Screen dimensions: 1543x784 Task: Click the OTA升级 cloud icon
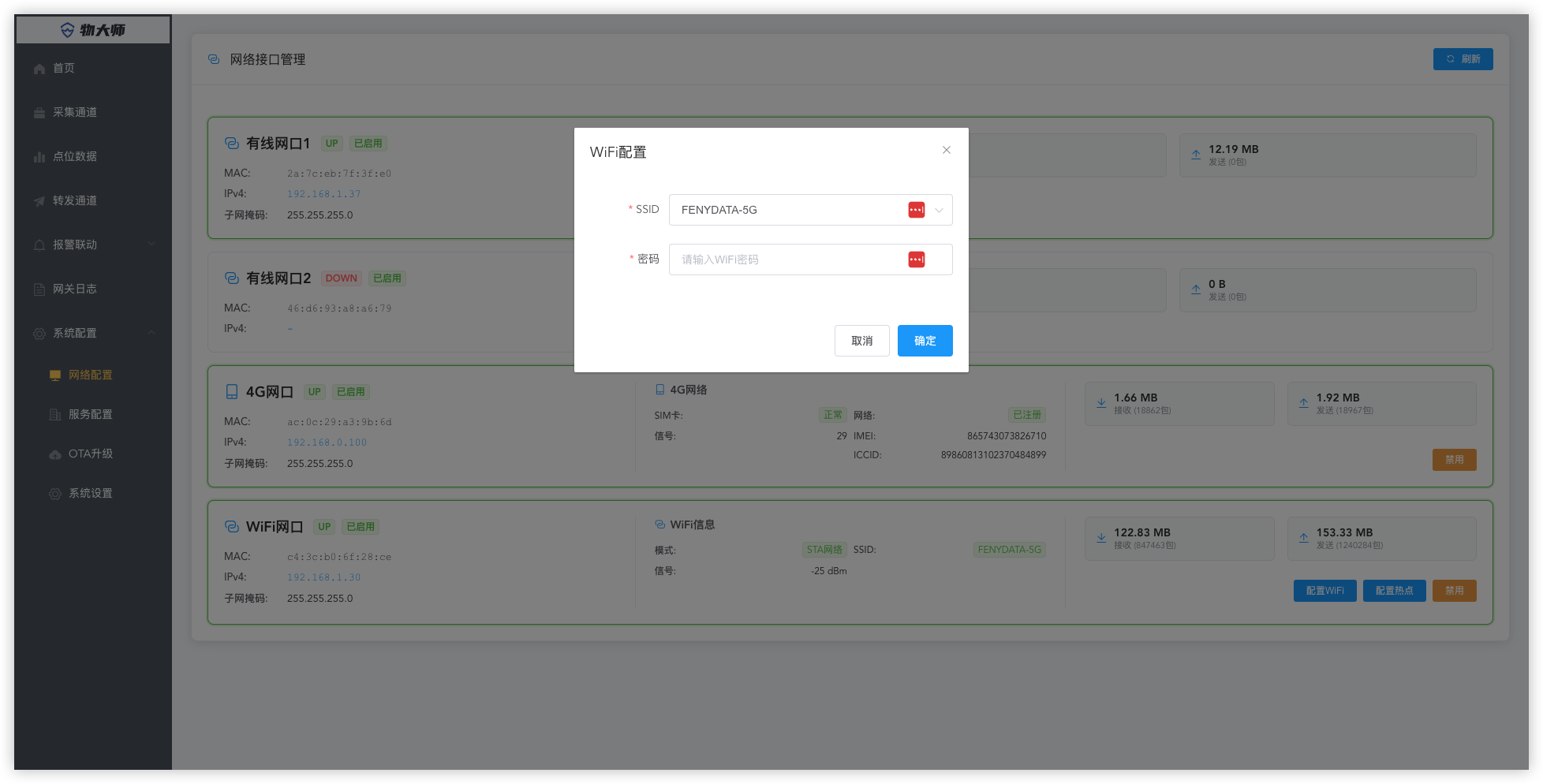[x=55, y=454]
